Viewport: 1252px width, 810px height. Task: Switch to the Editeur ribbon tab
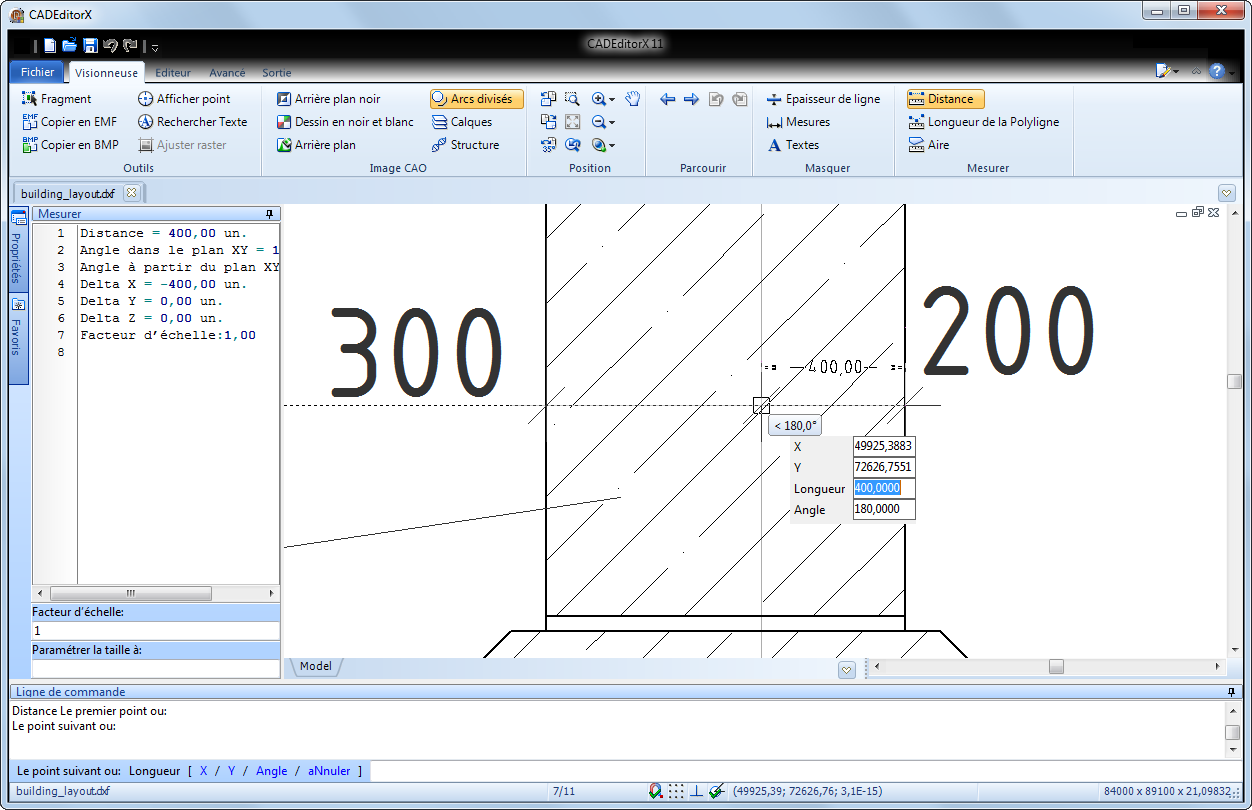coord(173,73)
